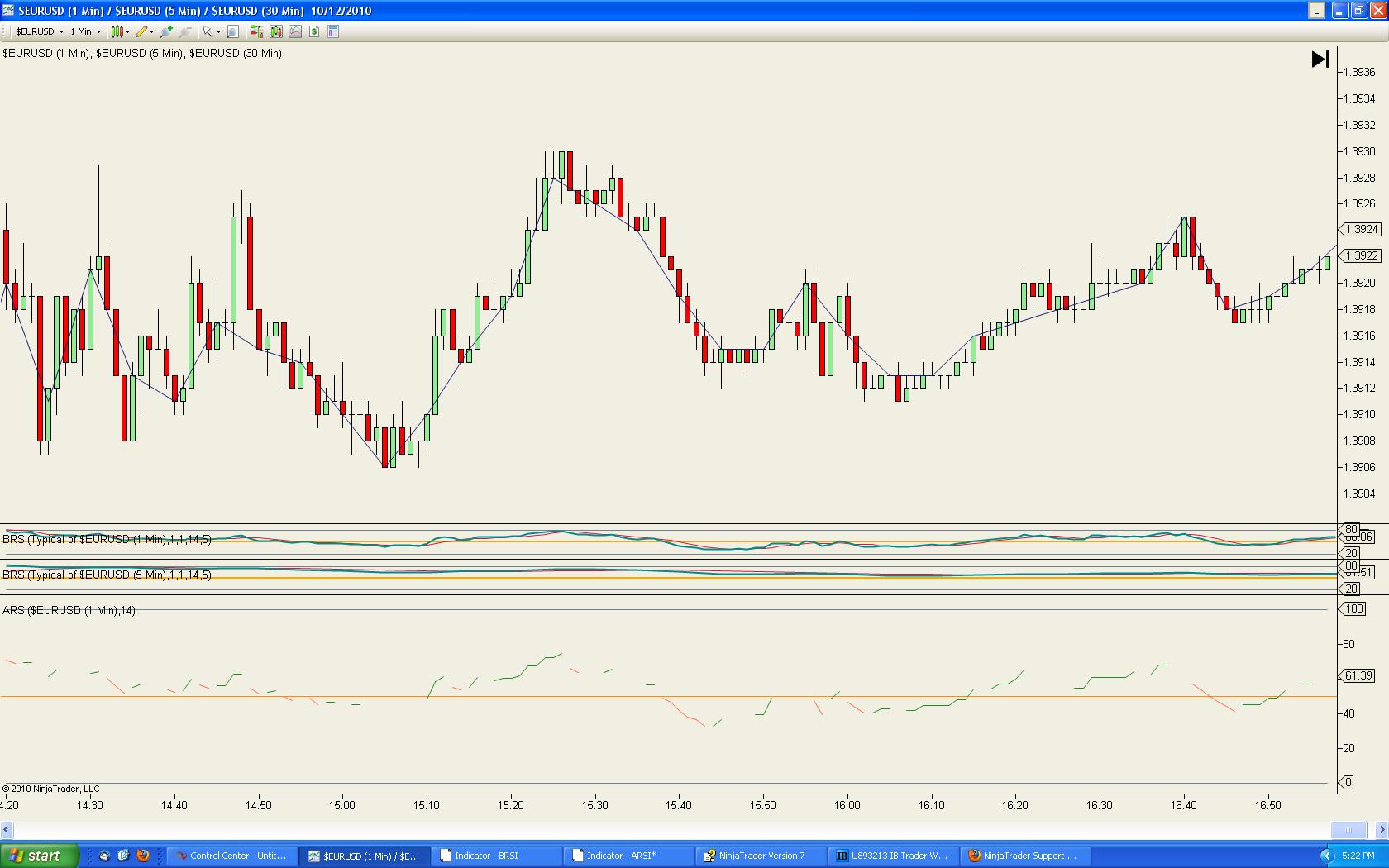Open the 1 Min interval dropdown
The height and width of the screenshot is (868, 1389).
85,31
